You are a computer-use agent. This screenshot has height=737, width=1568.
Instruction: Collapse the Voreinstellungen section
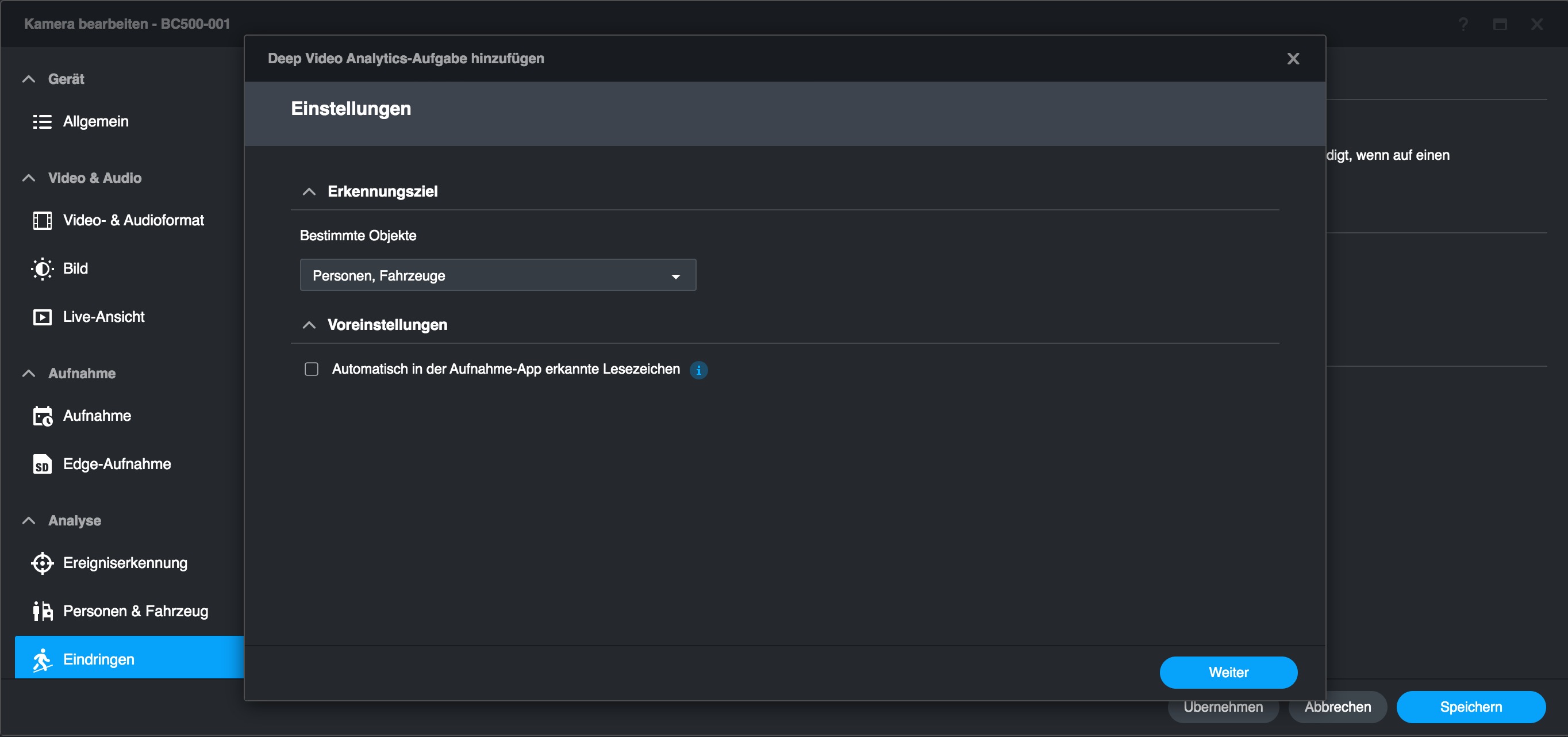click(x=309, y=325)
